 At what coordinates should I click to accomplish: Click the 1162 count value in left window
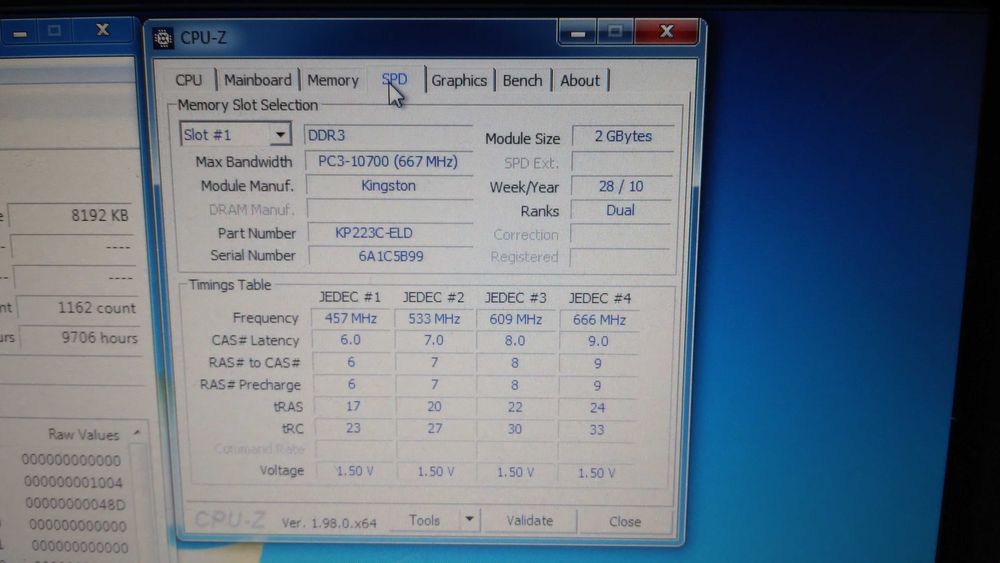[x=79, y=308]
